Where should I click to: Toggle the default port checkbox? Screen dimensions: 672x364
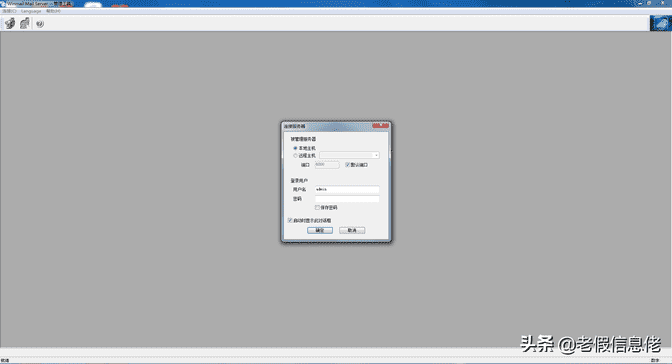coord(347,165)
